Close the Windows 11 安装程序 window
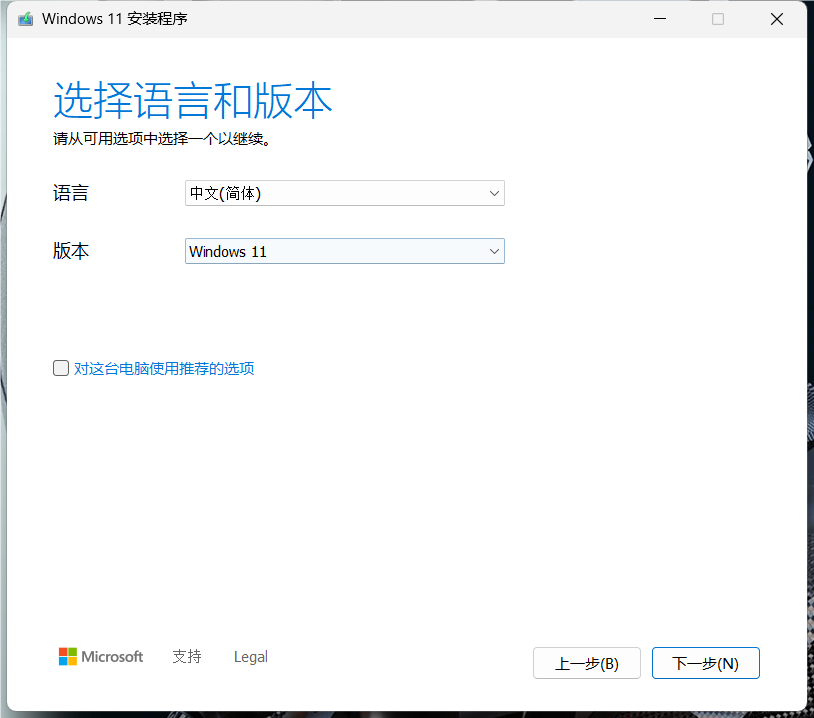The width and height of the screenshot is (814, 718). click(x=776, y=19)
